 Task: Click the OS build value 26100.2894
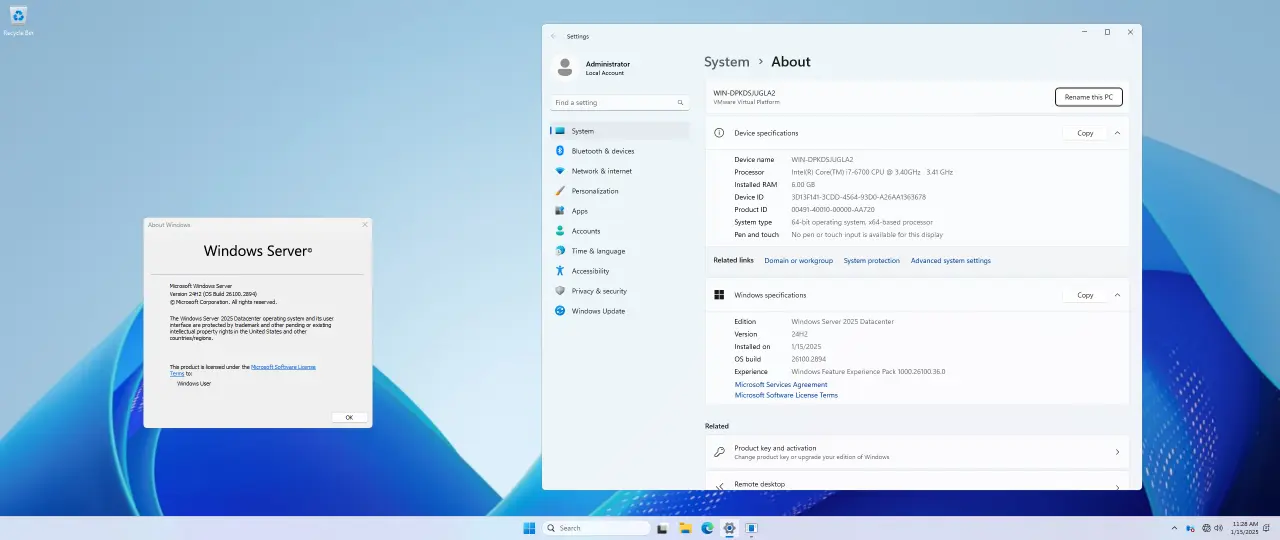tap(808, 359)
